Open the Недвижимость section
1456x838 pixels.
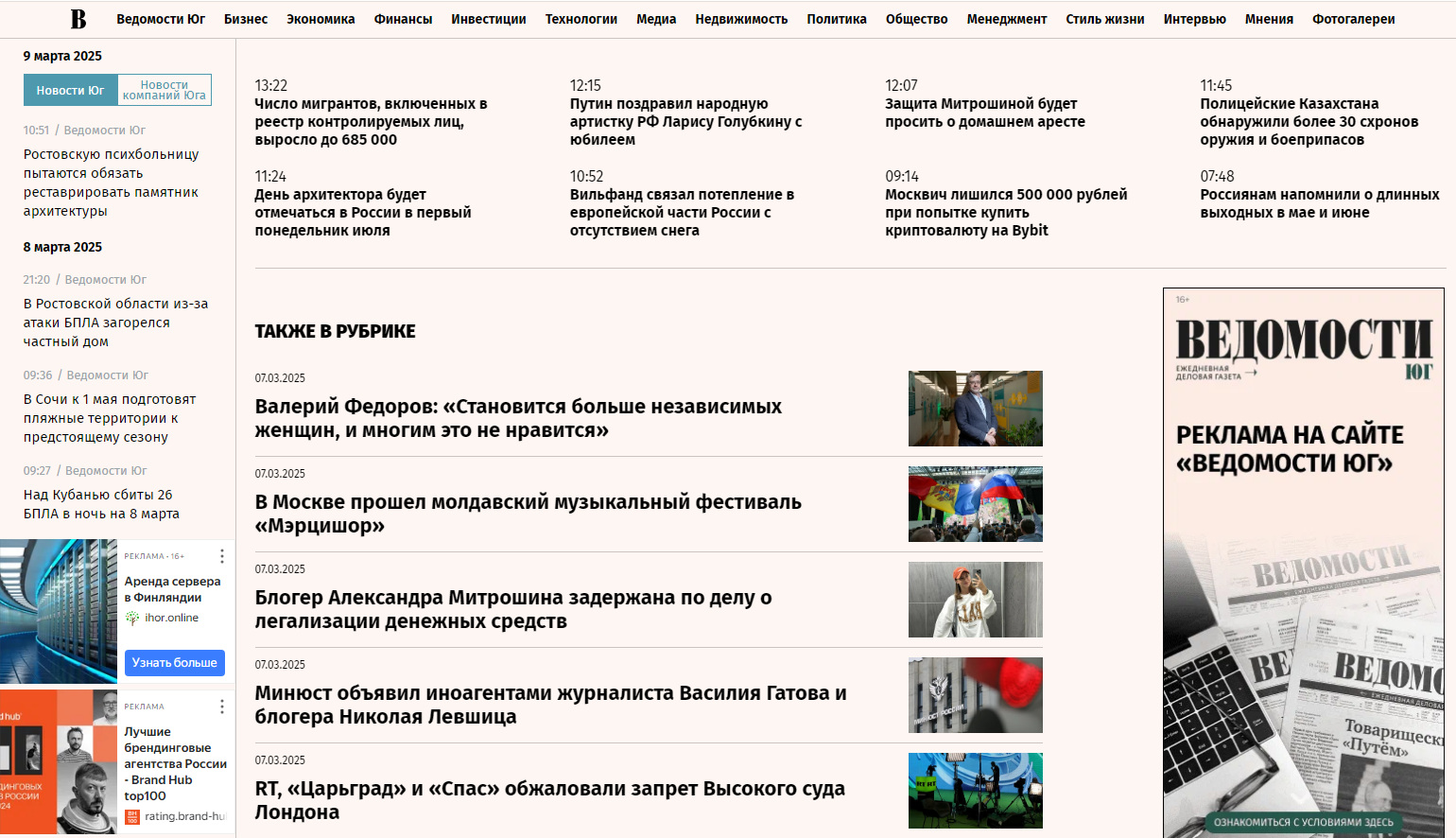coord(741,19)
